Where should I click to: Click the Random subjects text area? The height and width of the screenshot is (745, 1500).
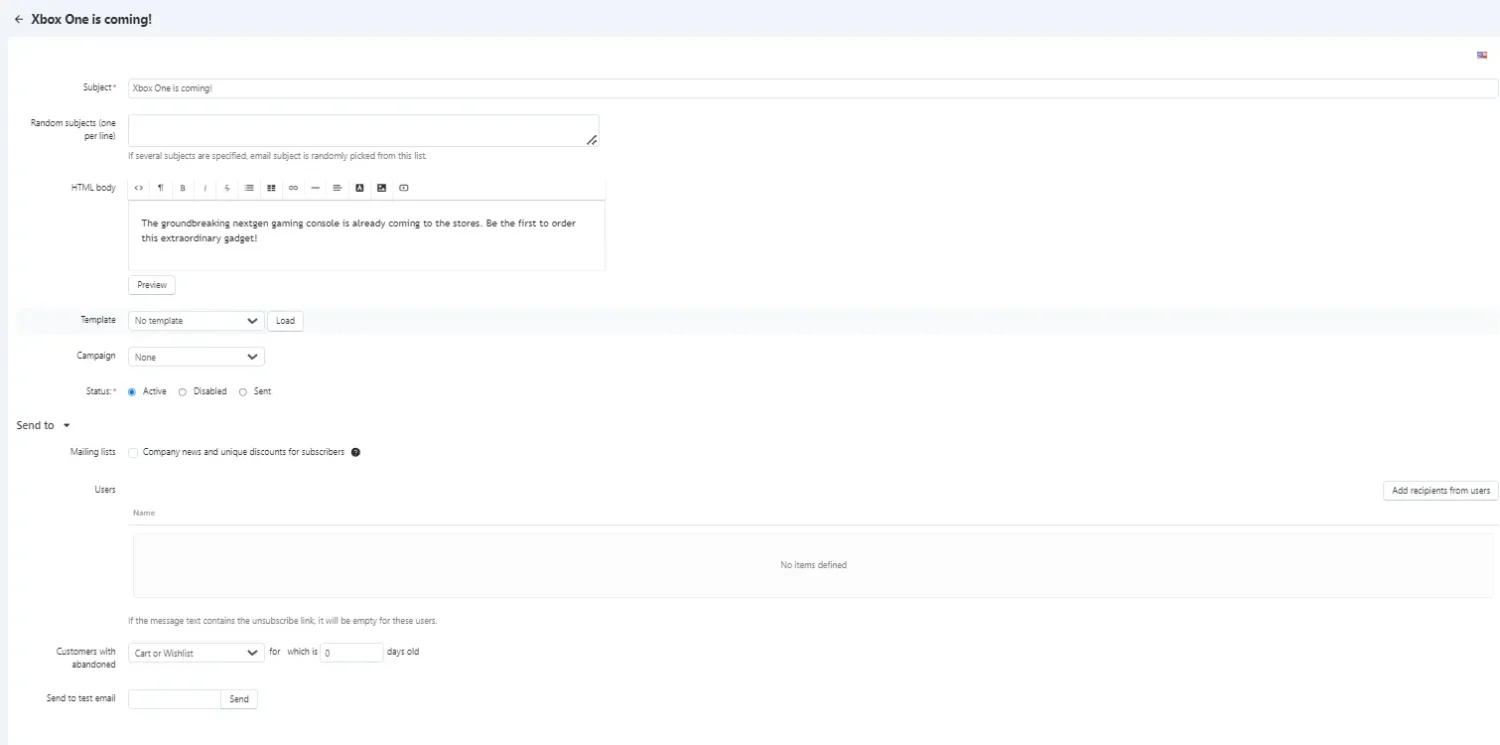click(x=363, y=131)
